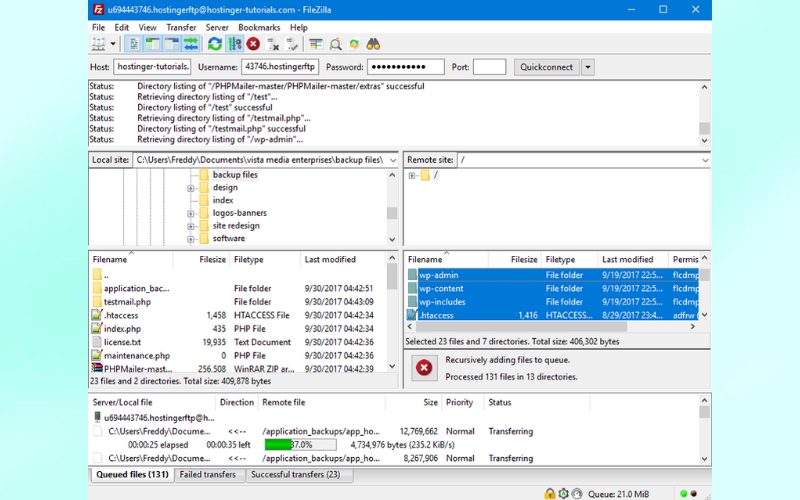The image size is (800, 500).
Task: Disconnect from the current server
Action: (273, 44)
